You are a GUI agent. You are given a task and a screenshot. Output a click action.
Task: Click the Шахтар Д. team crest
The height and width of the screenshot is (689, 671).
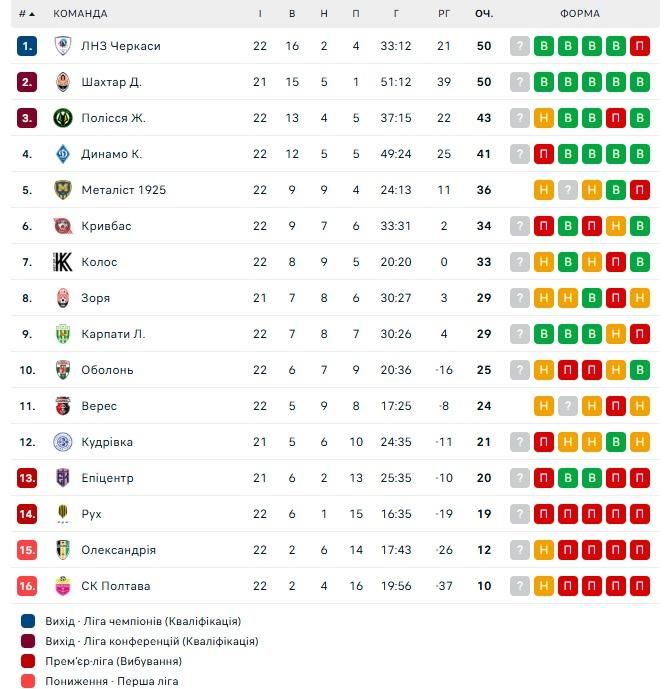click(63, 82)
